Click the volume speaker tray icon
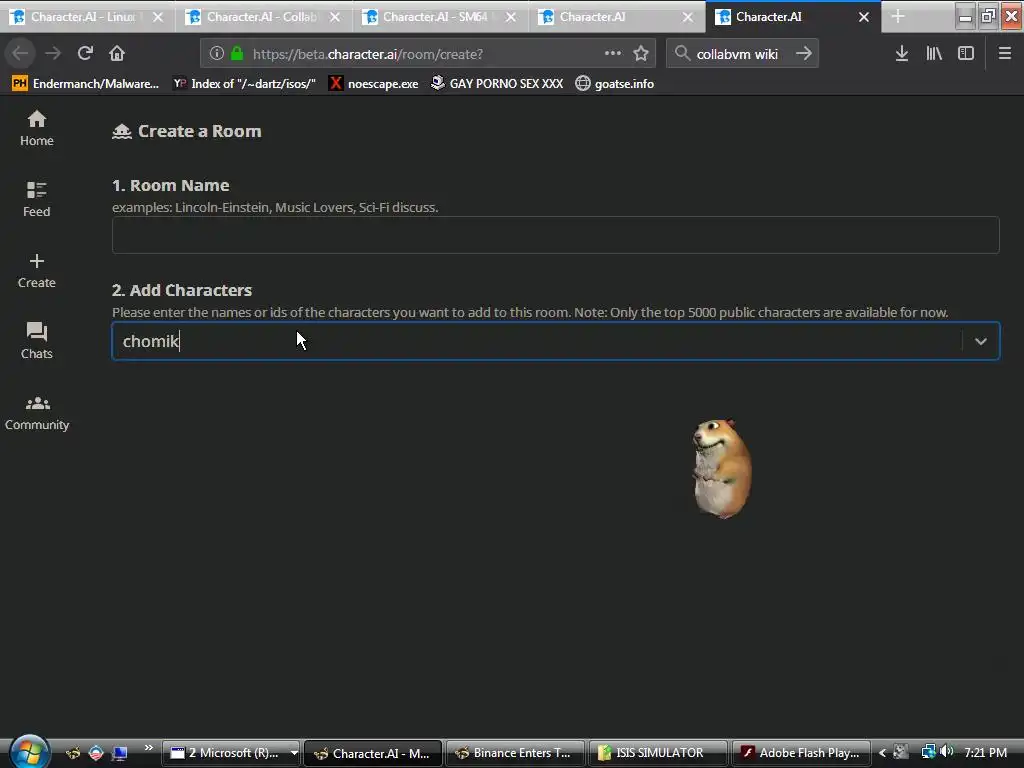This screenshot has height=768, width=1024. 947,752
